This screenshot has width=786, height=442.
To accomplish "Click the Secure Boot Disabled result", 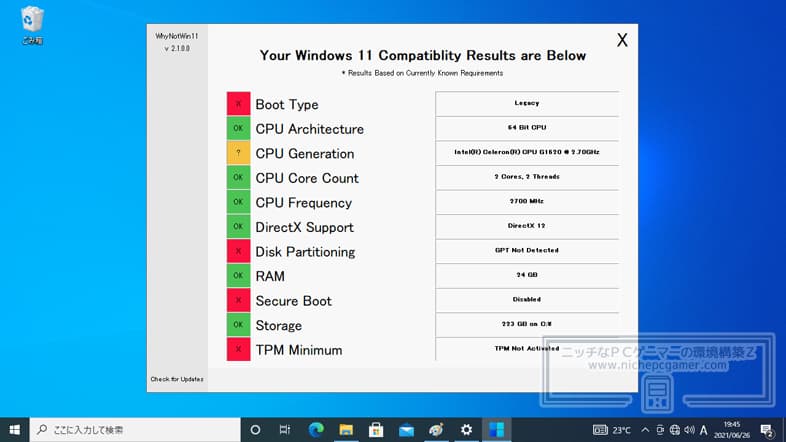I will (x=527, y=300).
